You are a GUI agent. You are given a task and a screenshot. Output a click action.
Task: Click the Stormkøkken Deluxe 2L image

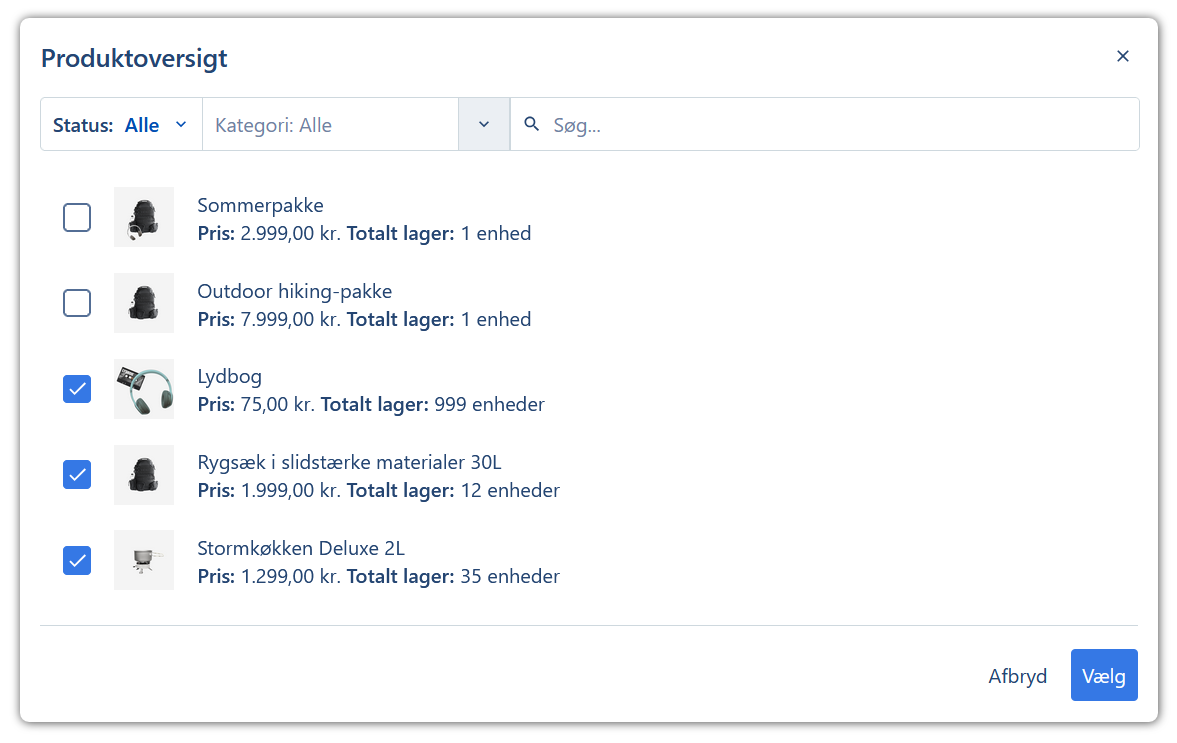click(144, 560)
